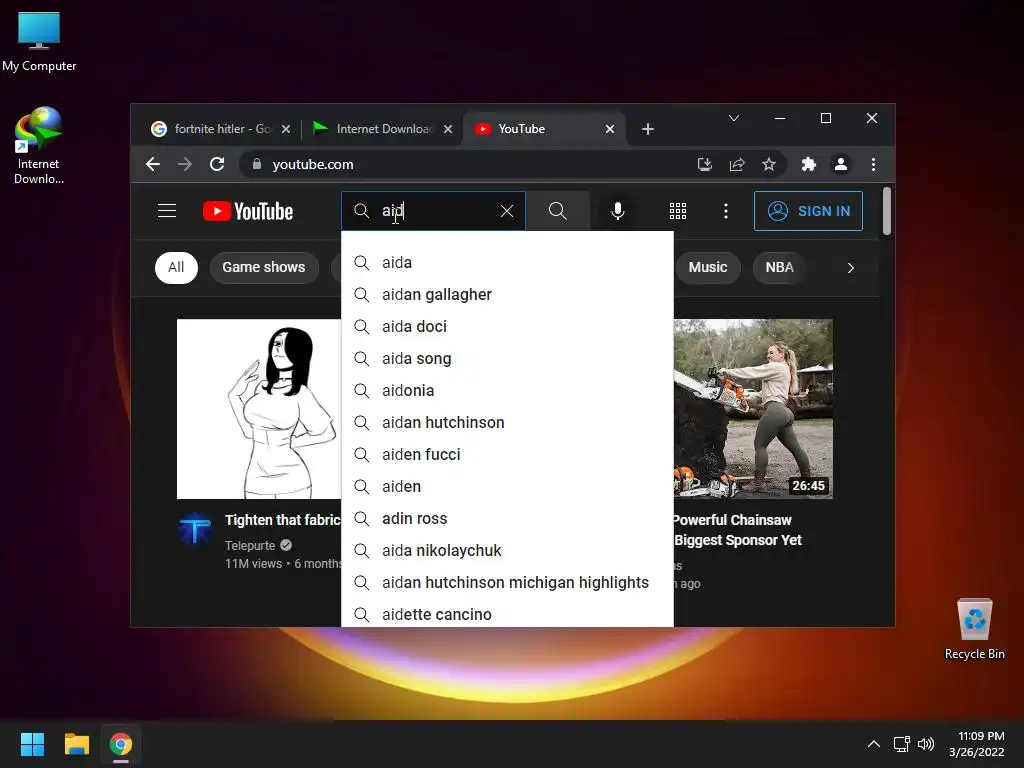This screenshot has height=768, width=1024.
Task: Open the chainsaw video thumbnail
Action: [753, 409]
